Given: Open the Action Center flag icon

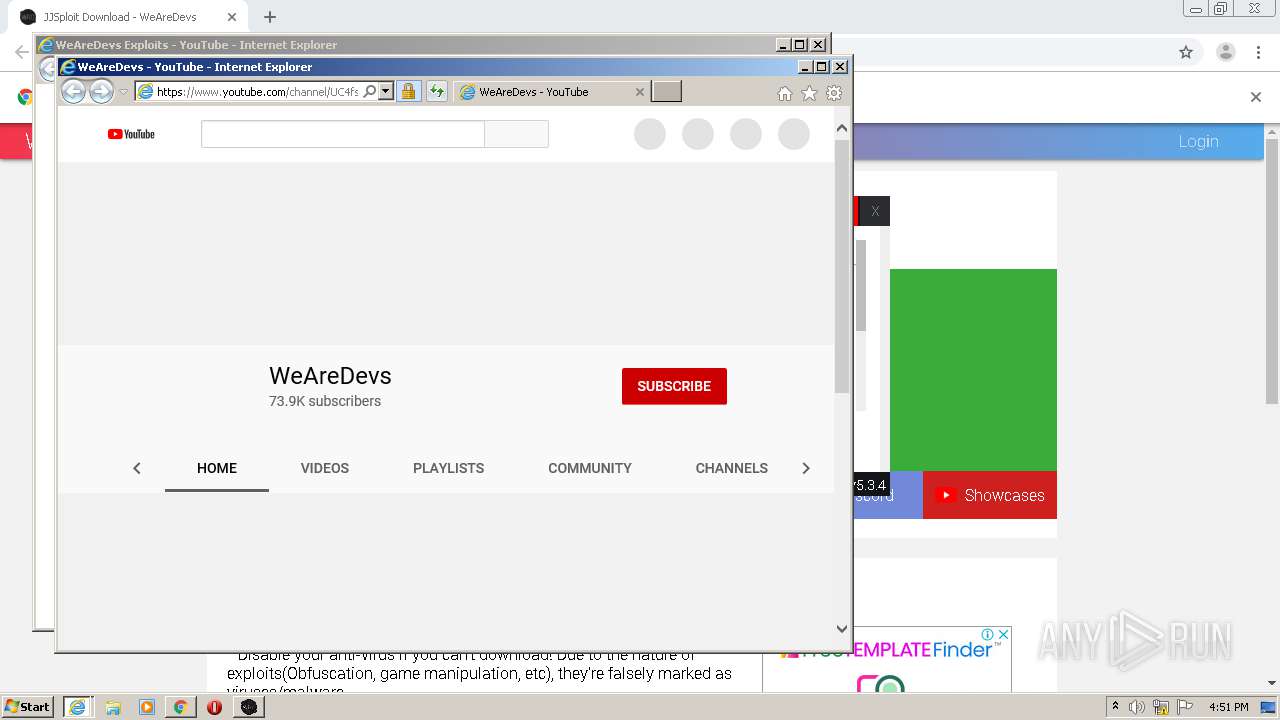Looking at the screenshot, I should (1184, 707).
